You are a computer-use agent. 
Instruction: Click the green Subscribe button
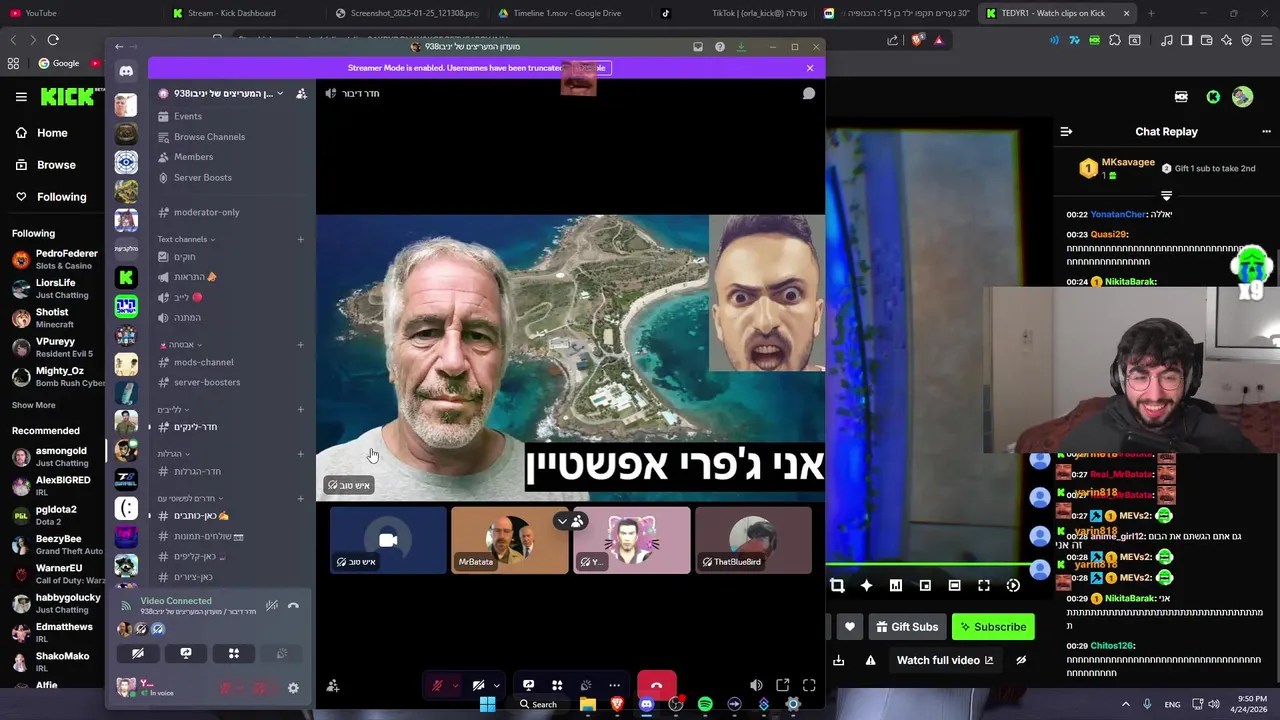pos(993,627)
